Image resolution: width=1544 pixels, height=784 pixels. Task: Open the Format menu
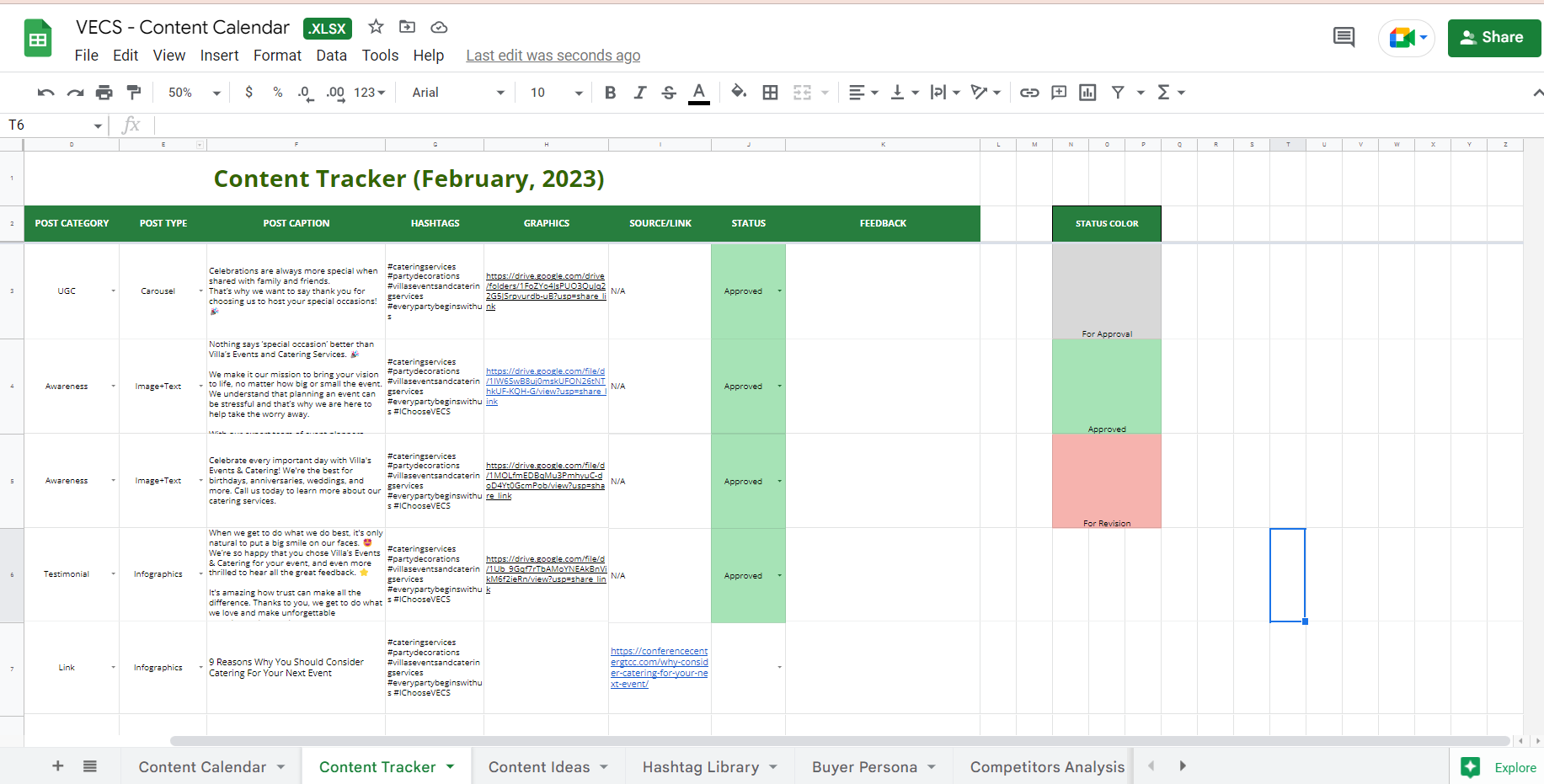(x=277, y=56)
